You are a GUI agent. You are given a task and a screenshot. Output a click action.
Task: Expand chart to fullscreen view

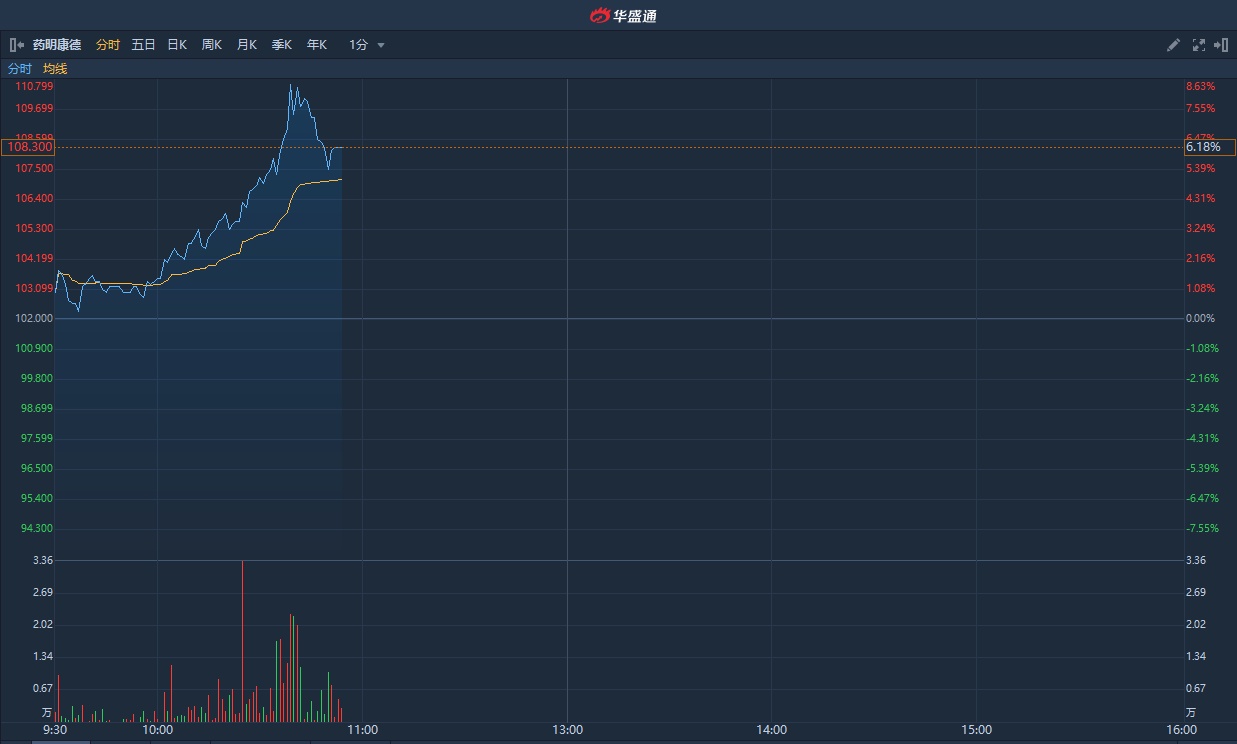pyautogui.click(x=1199, y=45)
